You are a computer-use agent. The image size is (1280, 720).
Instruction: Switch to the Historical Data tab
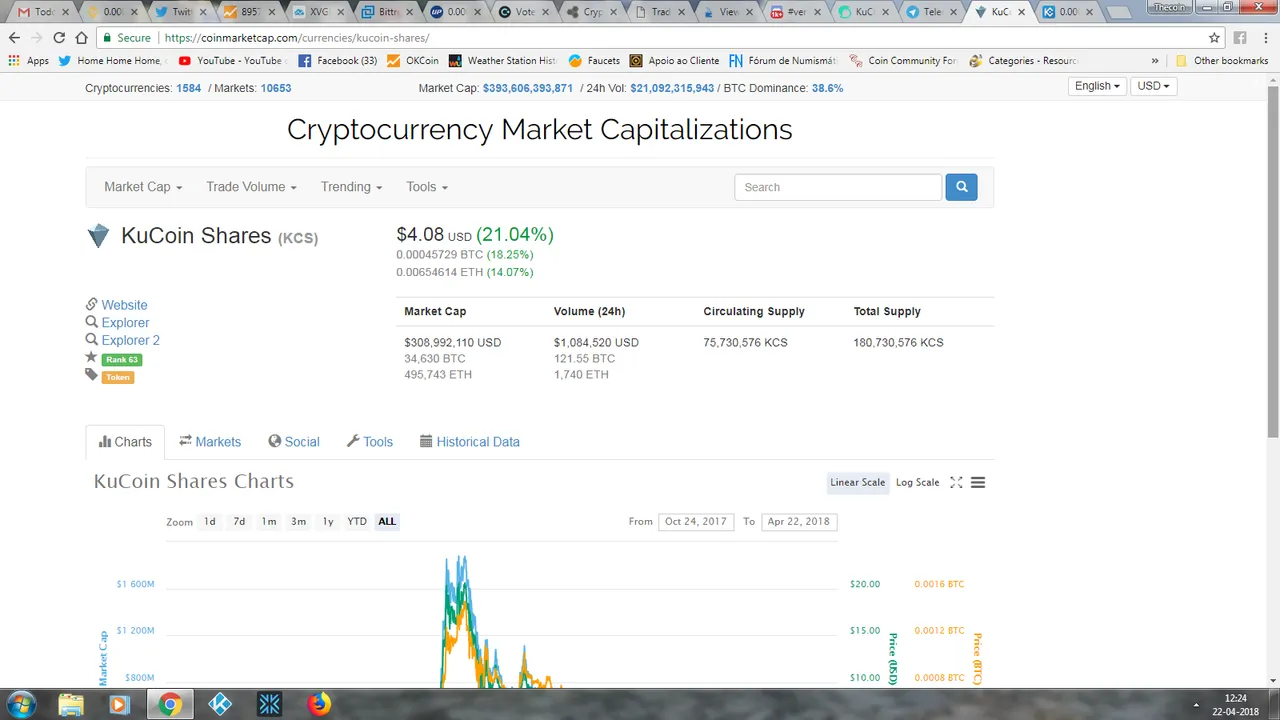470,442
